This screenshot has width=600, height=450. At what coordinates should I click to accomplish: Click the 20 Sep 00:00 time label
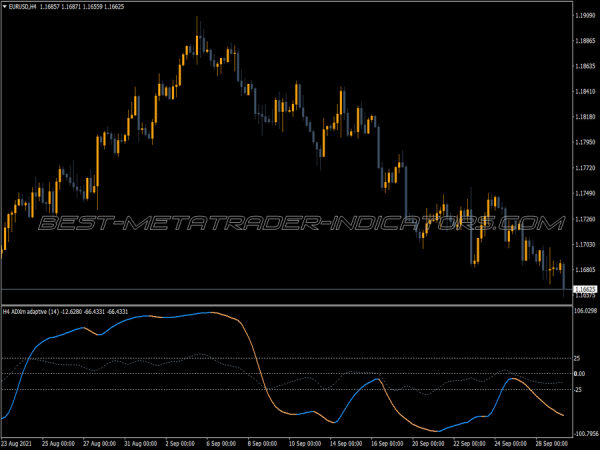click(x=428, y=444)
